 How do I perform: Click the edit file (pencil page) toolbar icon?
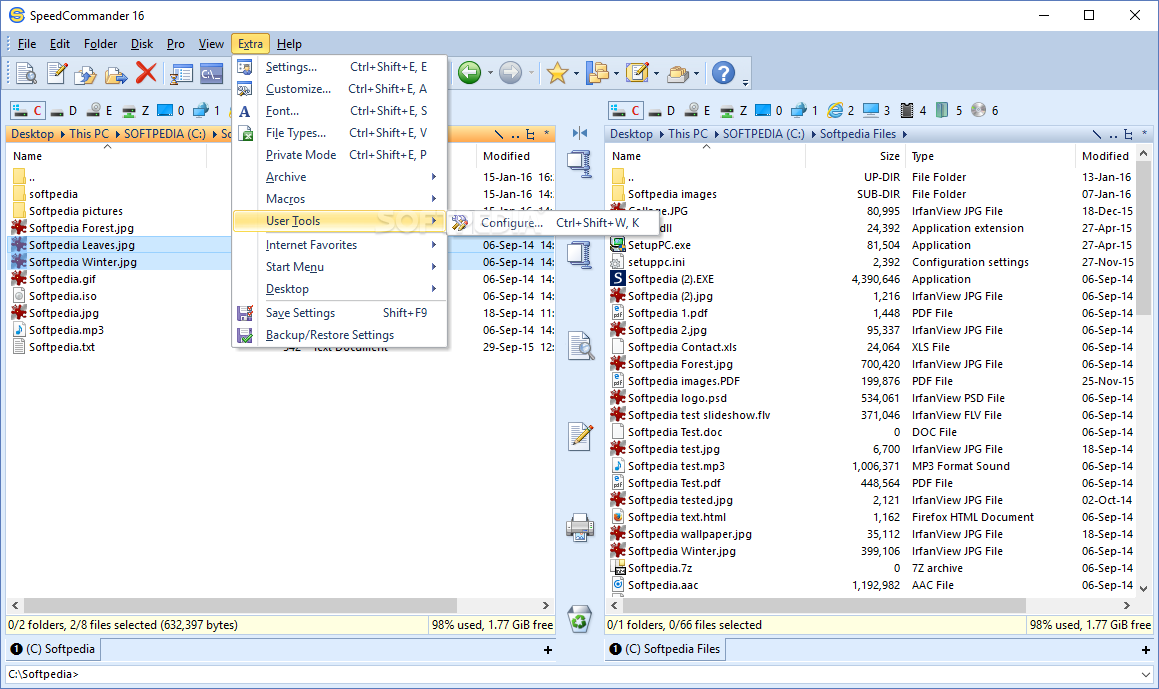(57, 72)
